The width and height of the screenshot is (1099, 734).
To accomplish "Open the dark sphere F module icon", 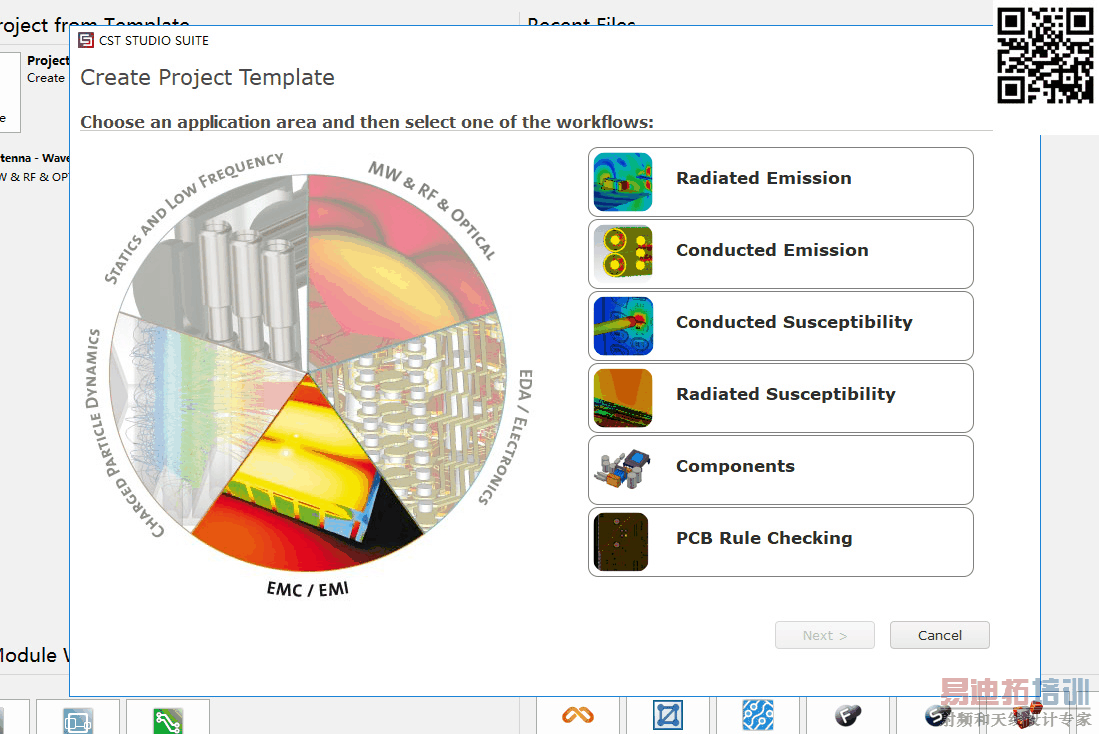I will (848, 716).
